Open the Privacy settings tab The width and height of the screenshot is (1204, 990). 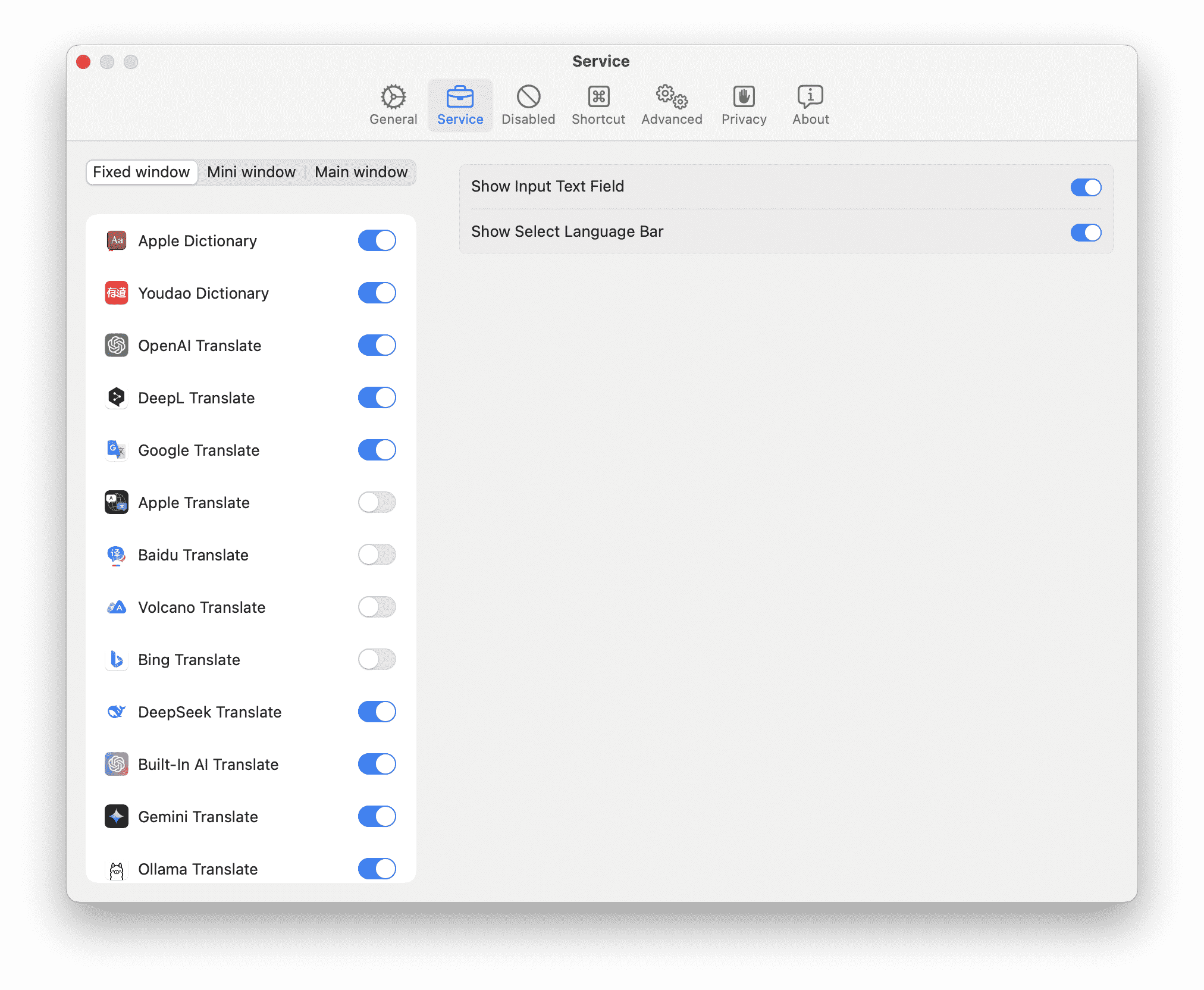pyautogui.click(x=744, y=105)
